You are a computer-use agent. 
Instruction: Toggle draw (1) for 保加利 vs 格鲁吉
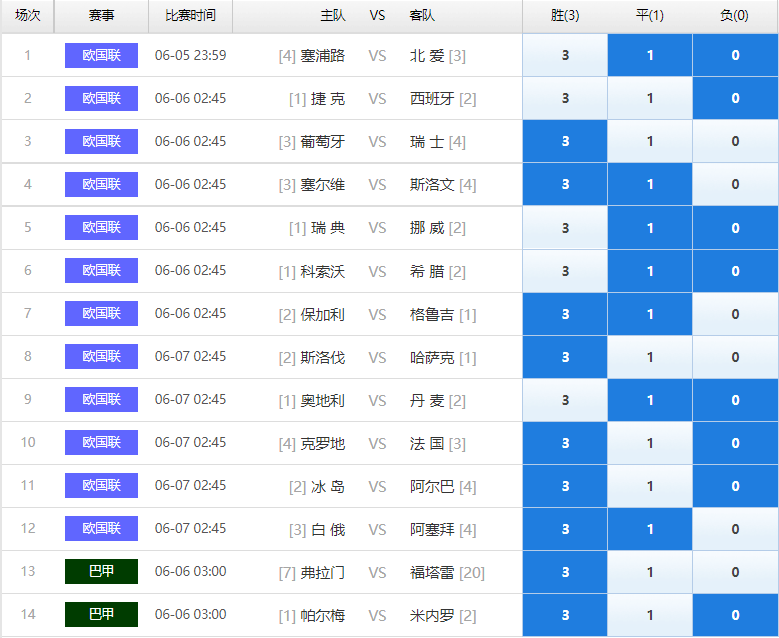coord(650,314)
